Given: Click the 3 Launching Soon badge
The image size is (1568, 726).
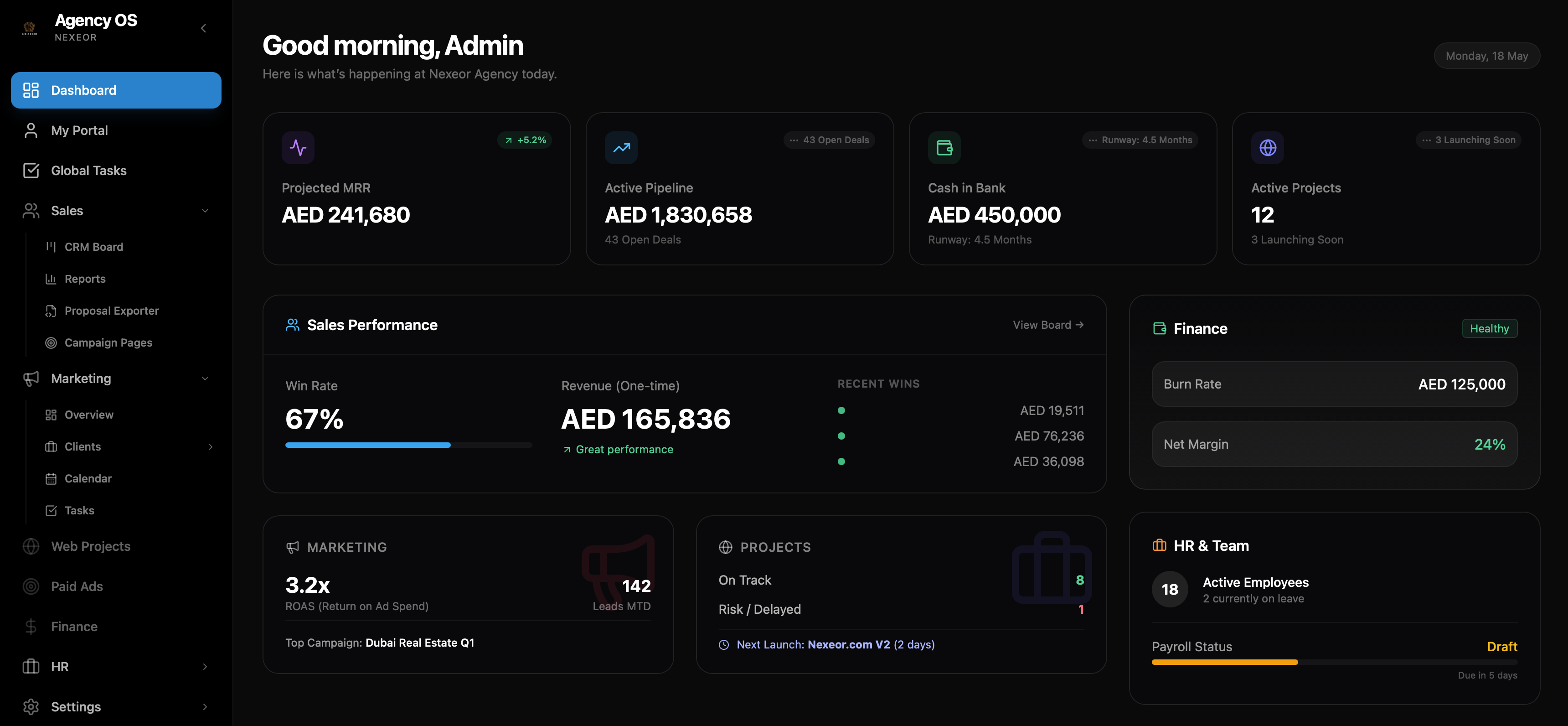Looking at the screenshot, I should [1468, 140].
